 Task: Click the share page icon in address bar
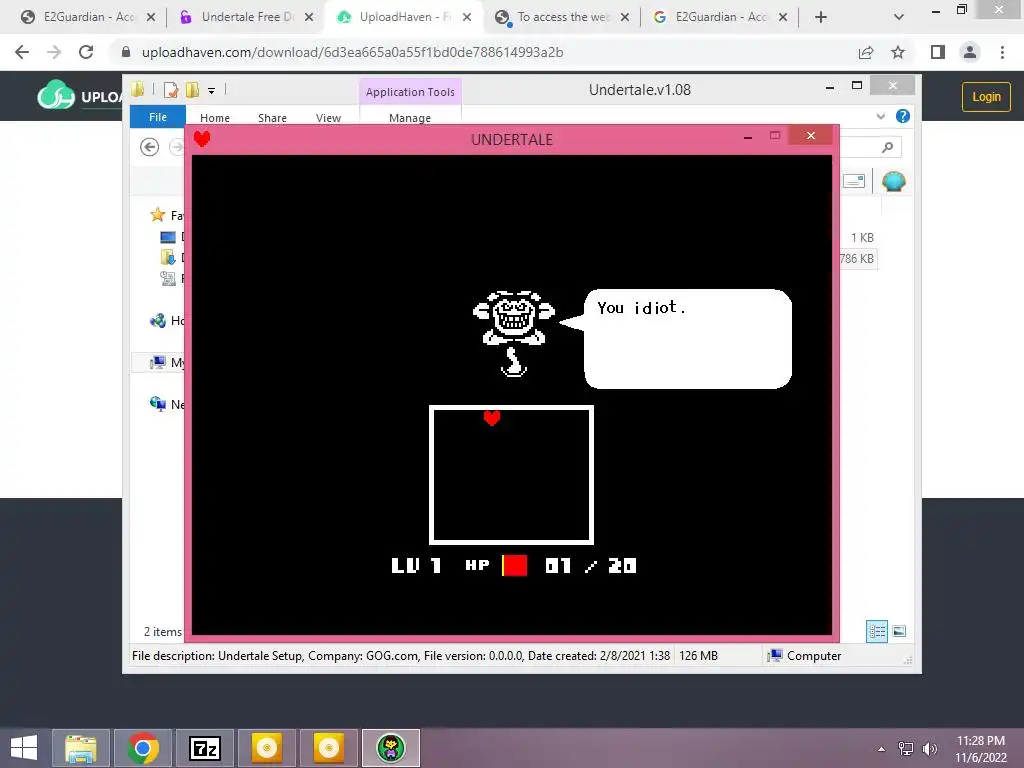(866, 52)
